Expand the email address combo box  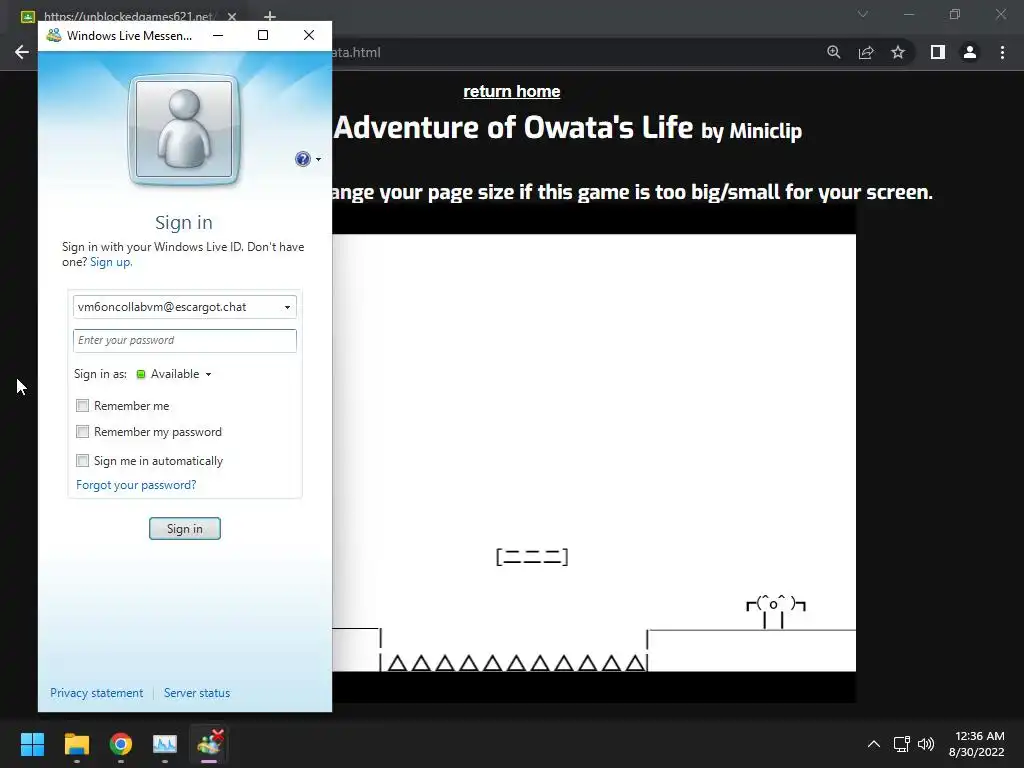287,307
